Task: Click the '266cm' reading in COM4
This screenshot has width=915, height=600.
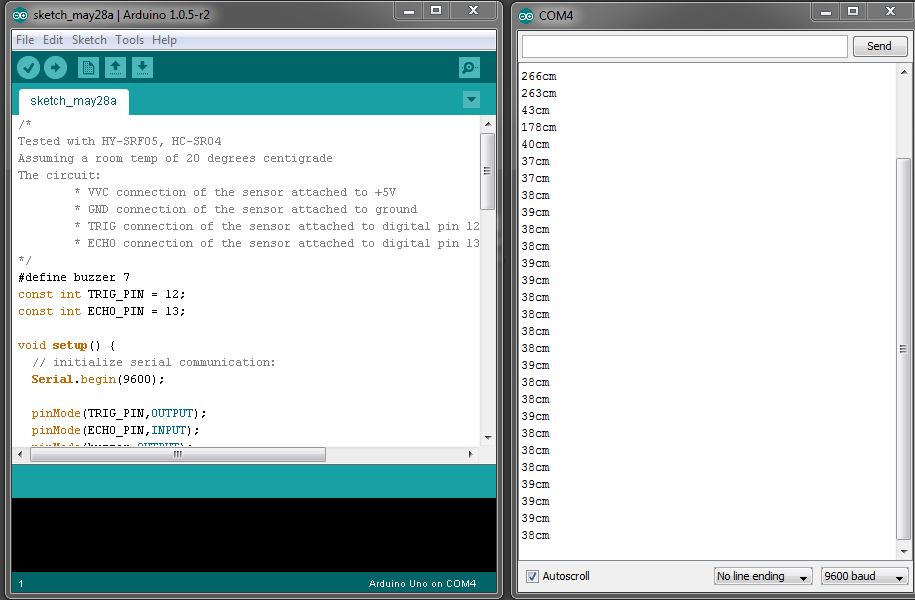Action: (539, 76)
